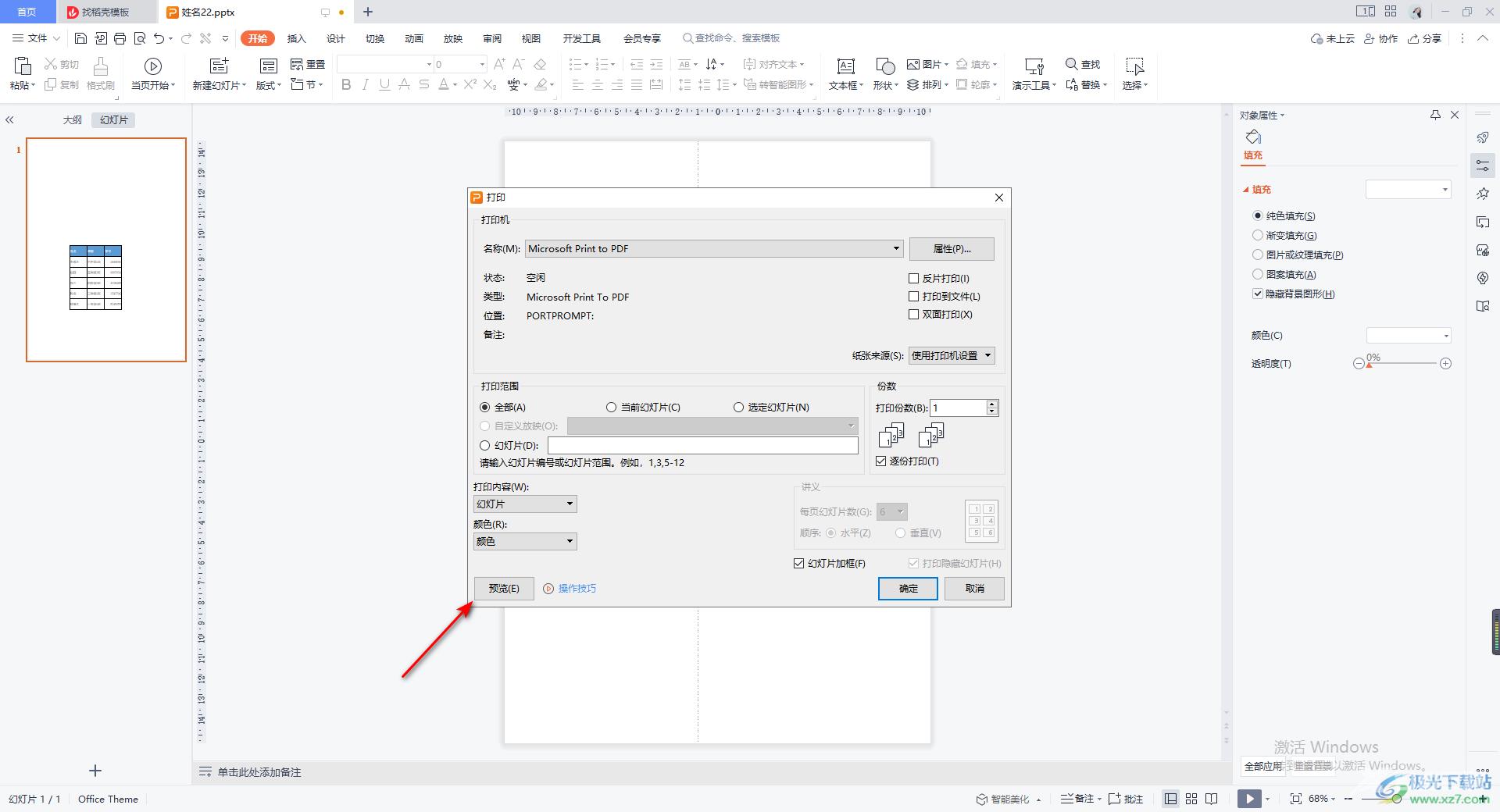Click the underline U formatting icon

click(x=384, y=84)
